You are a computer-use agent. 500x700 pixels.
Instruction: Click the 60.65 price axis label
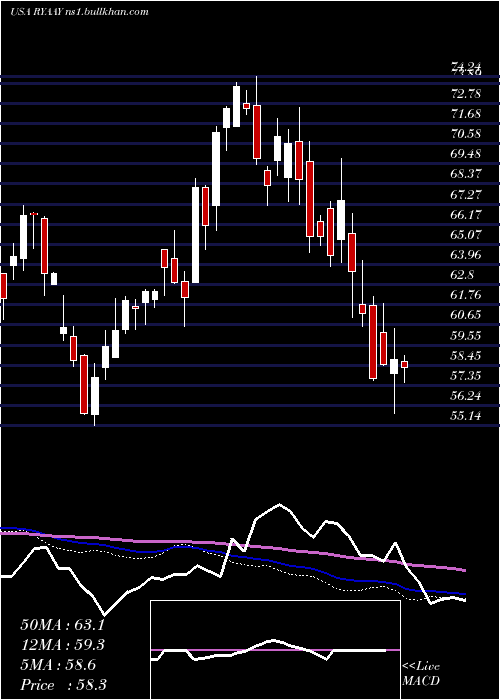tap(467, 315)
